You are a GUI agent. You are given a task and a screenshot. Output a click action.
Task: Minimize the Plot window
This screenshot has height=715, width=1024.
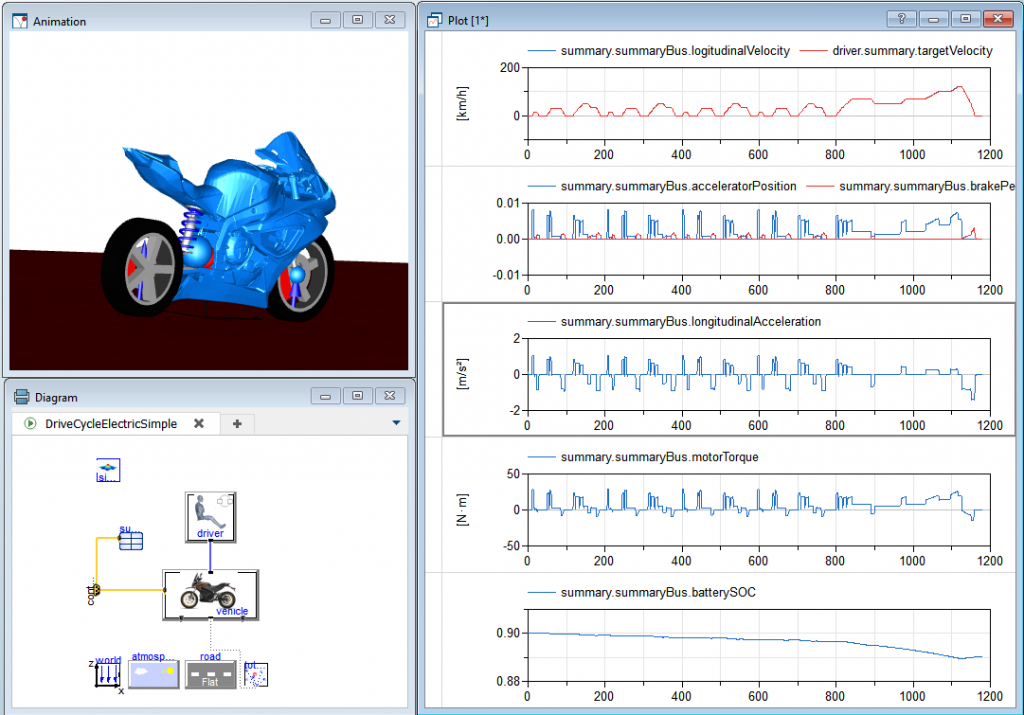point(933,19)
